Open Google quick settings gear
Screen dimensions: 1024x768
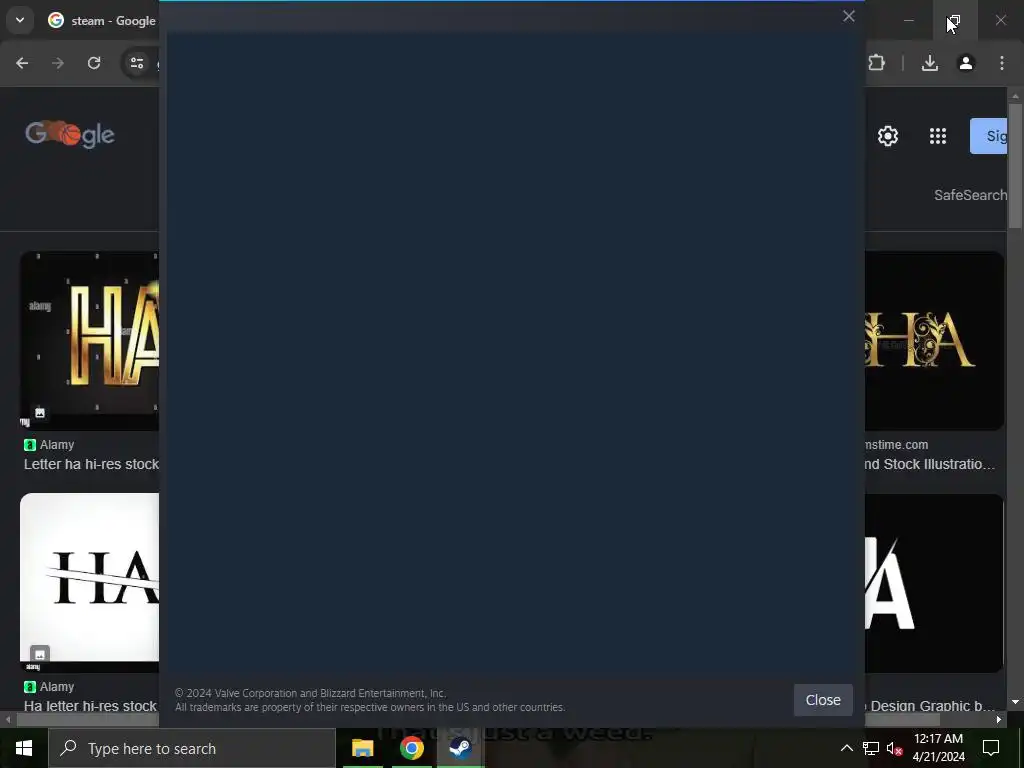pos(888,136)
